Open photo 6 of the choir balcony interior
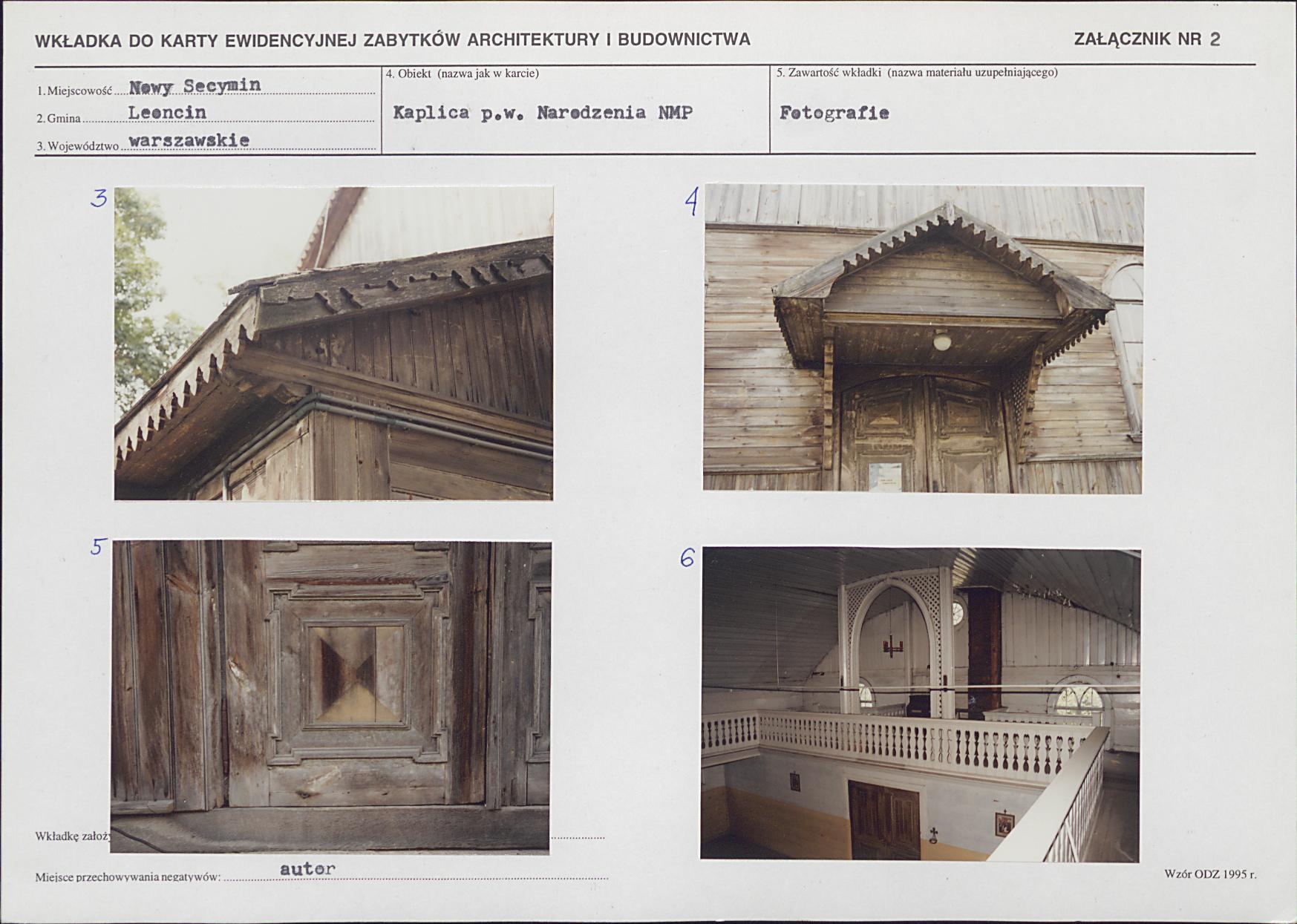Image resolution: width=1297 pixels, height=924 pixels. tap(921, 704)
